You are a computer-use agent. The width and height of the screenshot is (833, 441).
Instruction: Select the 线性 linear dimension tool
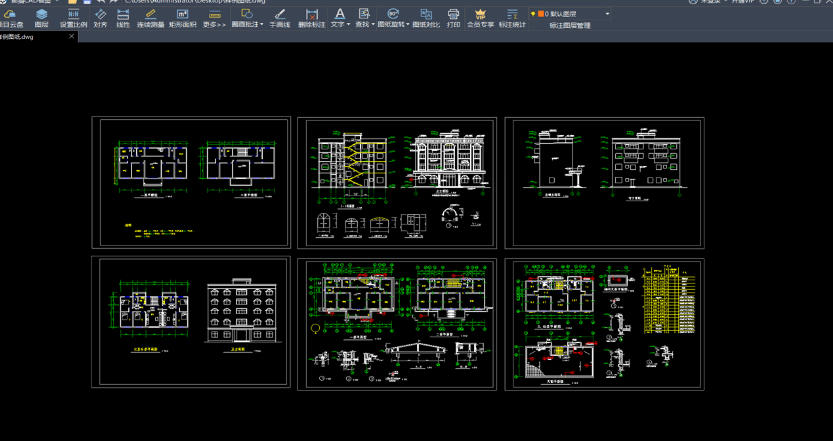tap(123, 17)
